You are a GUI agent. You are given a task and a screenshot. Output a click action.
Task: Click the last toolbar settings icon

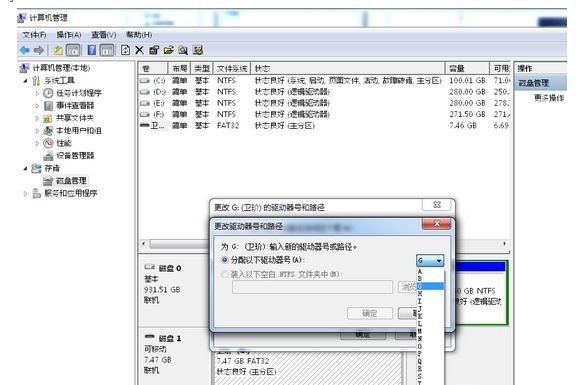[198, 50]
